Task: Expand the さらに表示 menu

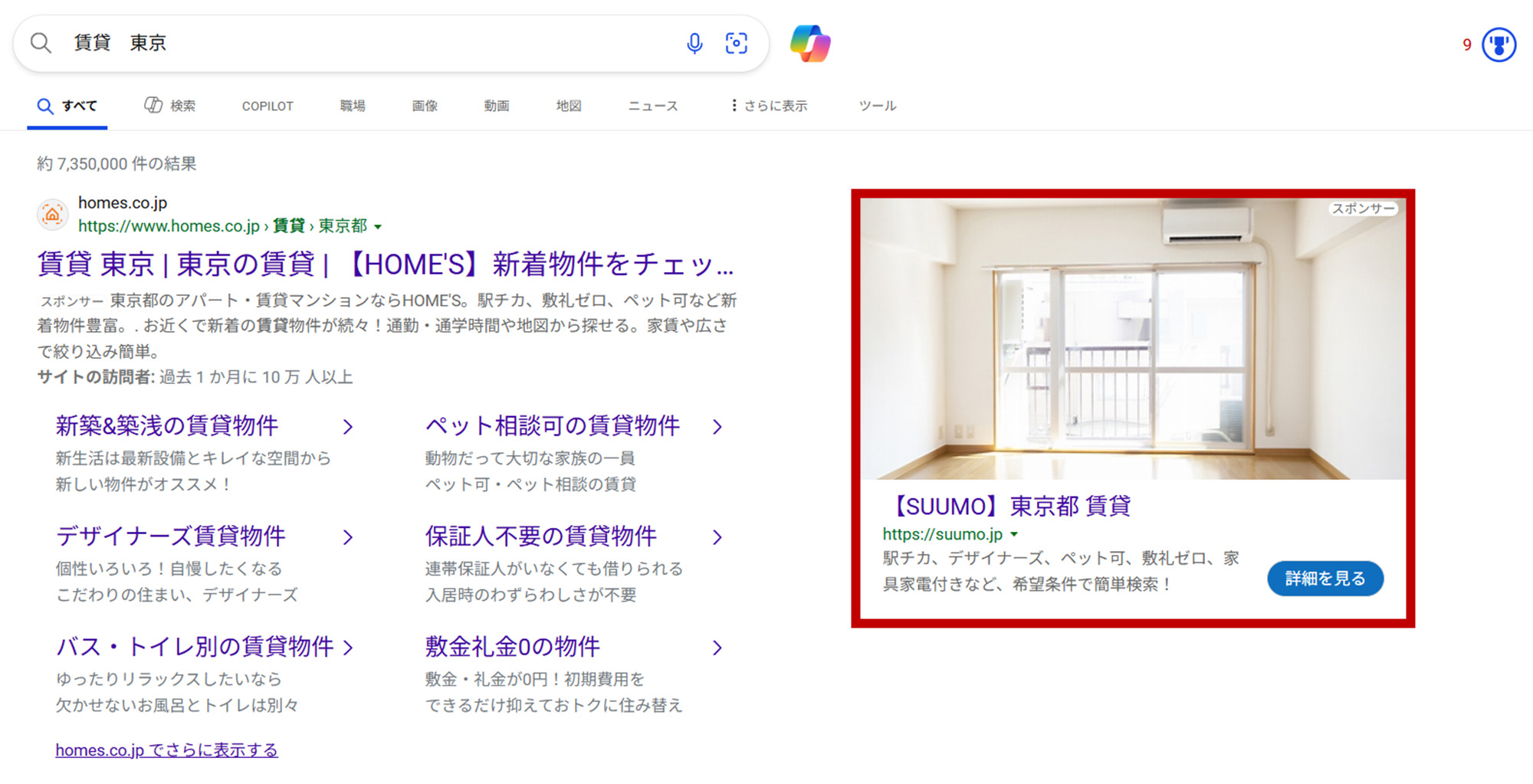Action: point(769,106)
